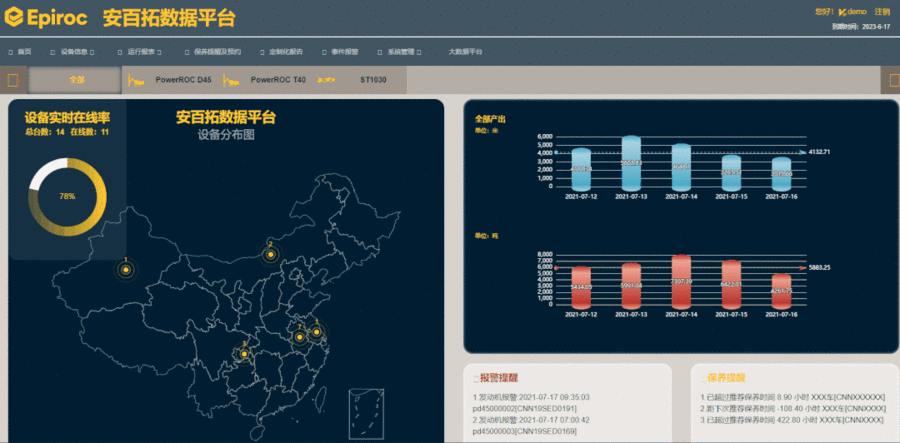Viewport: 900px width, 443px height.
Task: Click map marker 1 in western China
Action: click(x=126, y=269)
